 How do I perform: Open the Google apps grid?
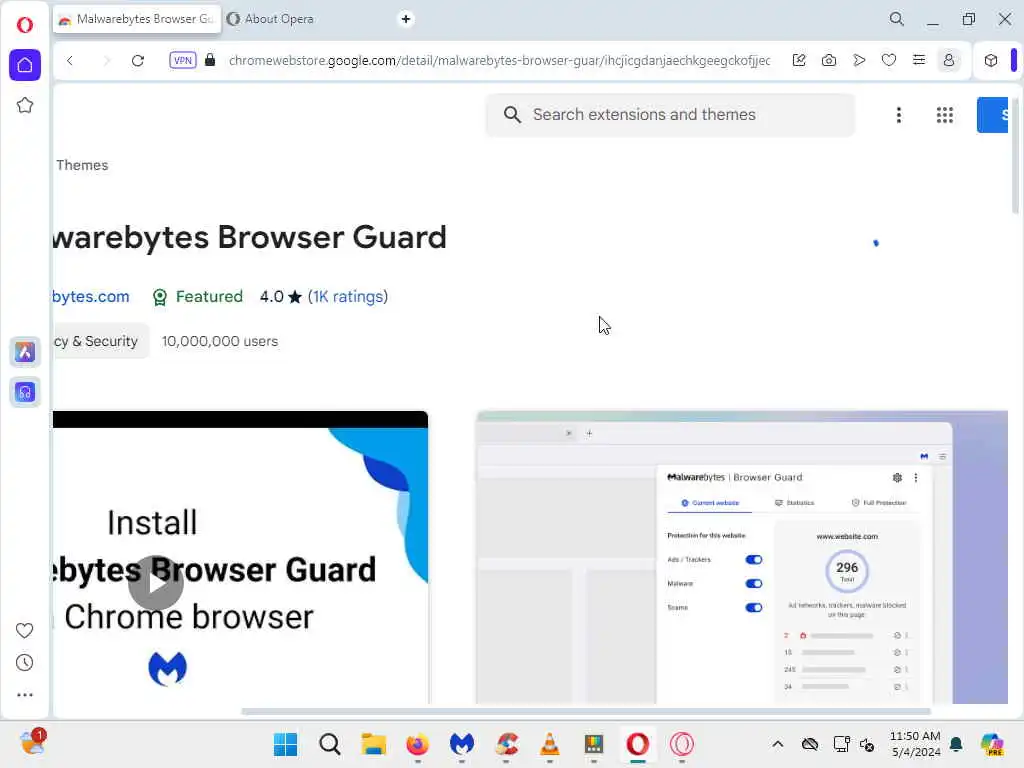point(944,115)
